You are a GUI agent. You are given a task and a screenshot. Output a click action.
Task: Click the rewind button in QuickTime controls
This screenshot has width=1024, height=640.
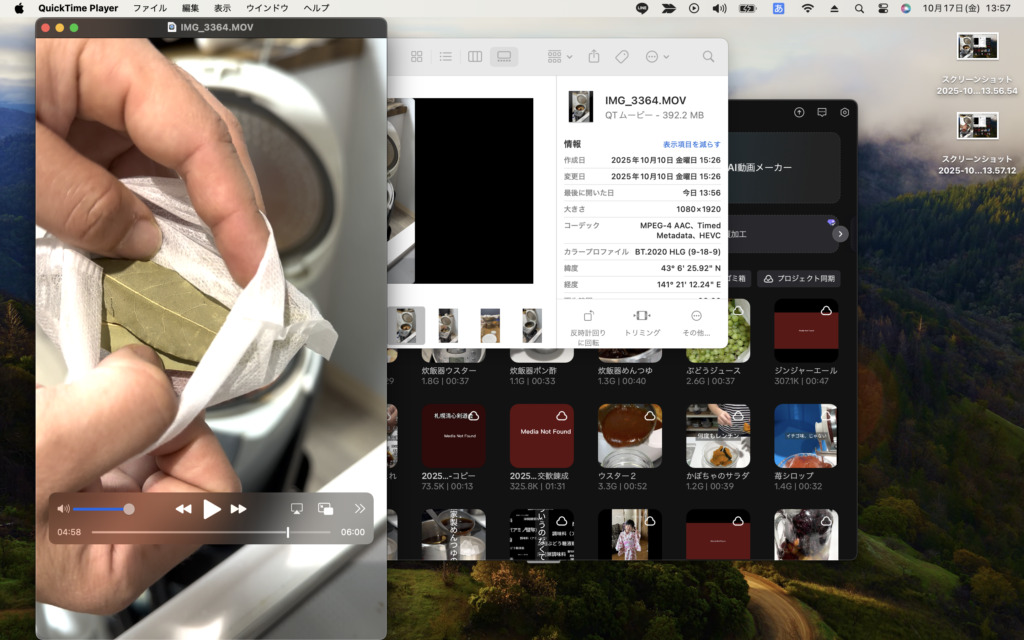(x=183, y=509)
